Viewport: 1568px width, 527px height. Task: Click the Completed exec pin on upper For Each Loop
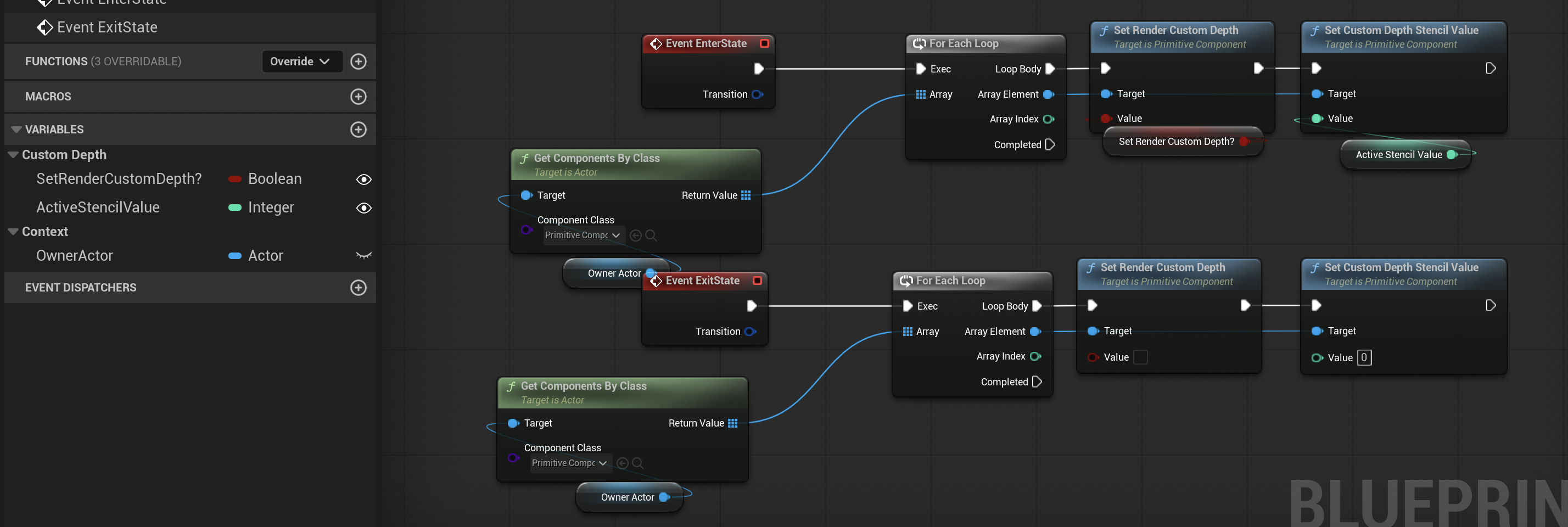click(1049, 145)
